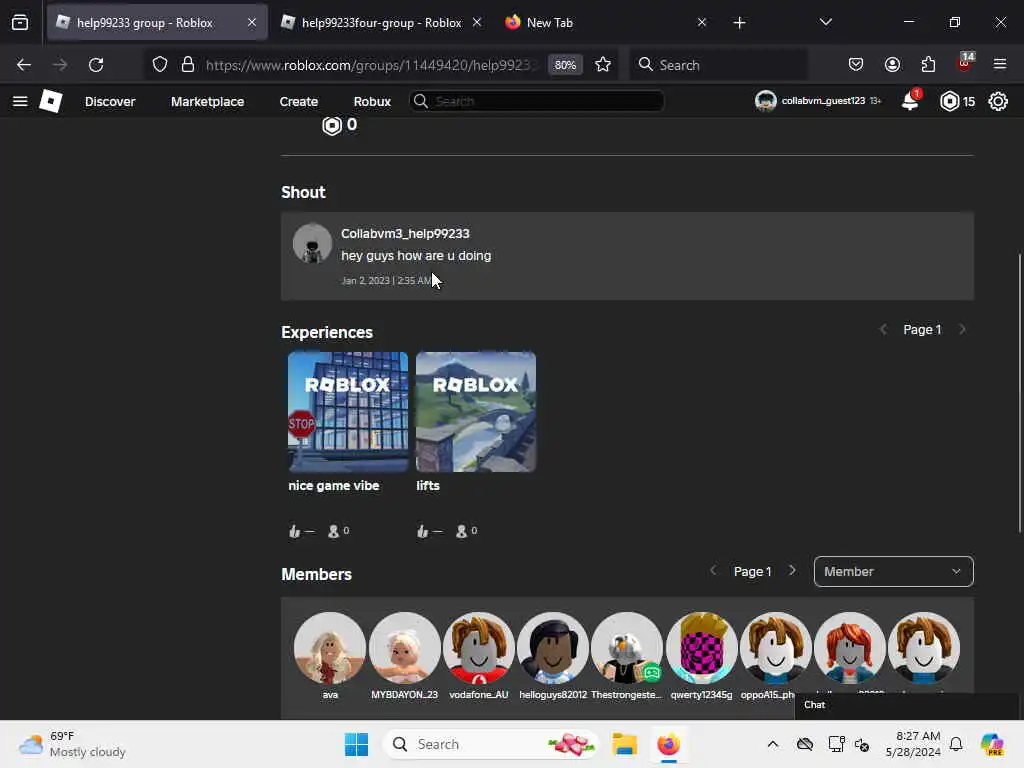Reload the page with the refresh icon
The width and height of the screenshot is (1024, 768).
click(x=96, y=65)
